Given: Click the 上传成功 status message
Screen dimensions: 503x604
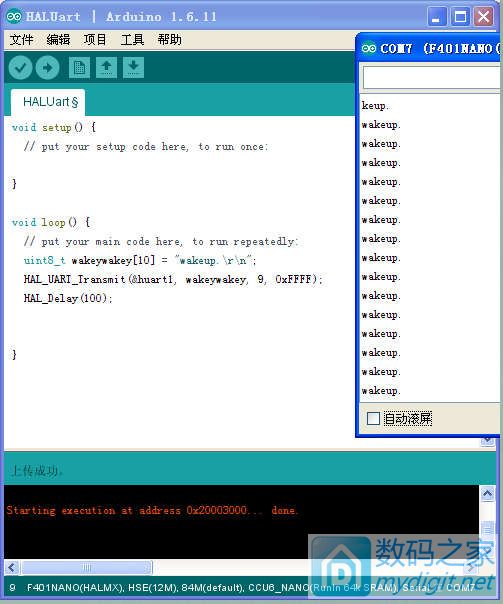Looking at the screenshot, I should tap(37, 470).
